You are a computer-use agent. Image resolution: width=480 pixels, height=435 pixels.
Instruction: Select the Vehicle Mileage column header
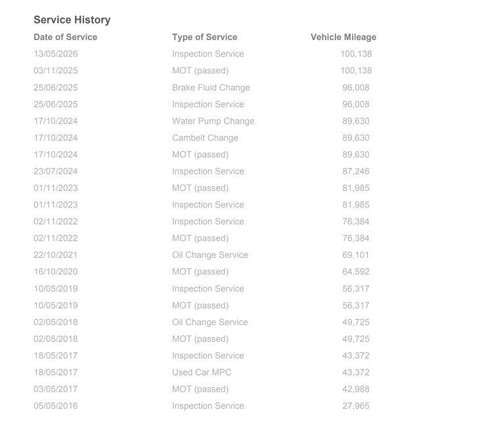(343, 37)
